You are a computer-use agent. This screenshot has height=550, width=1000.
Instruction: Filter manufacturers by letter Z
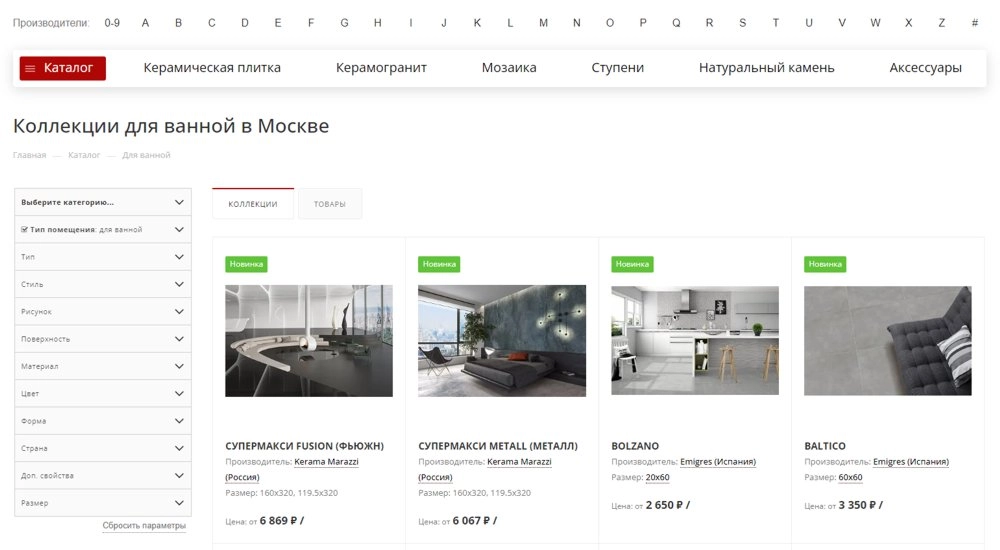(x=941, y=23)
